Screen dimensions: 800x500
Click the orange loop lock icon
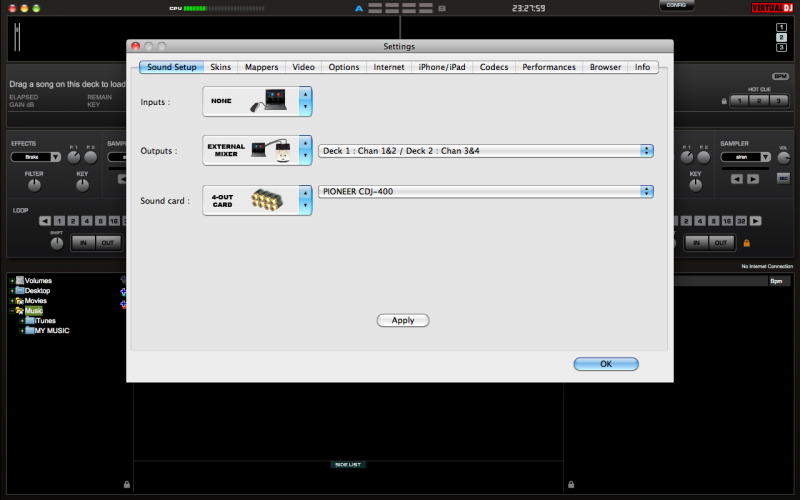point(746,243)
